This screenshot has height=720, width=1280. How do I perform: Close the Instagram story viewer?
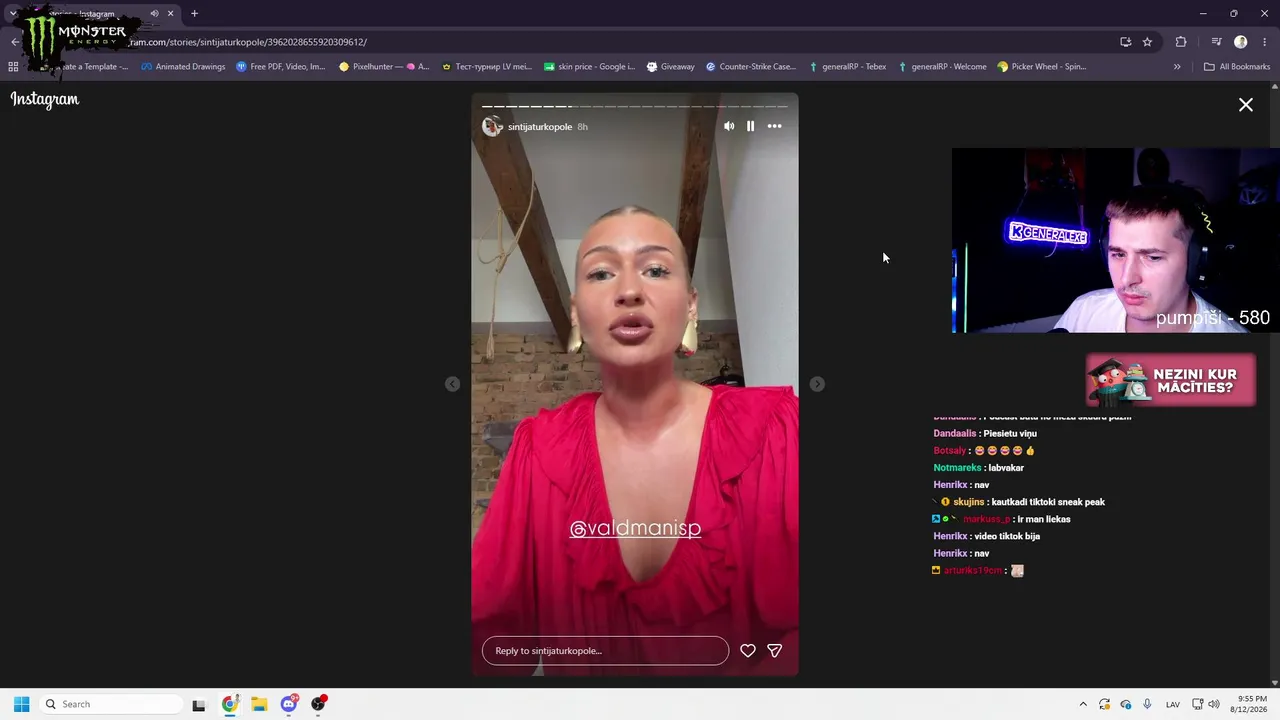coord(1246,105)
